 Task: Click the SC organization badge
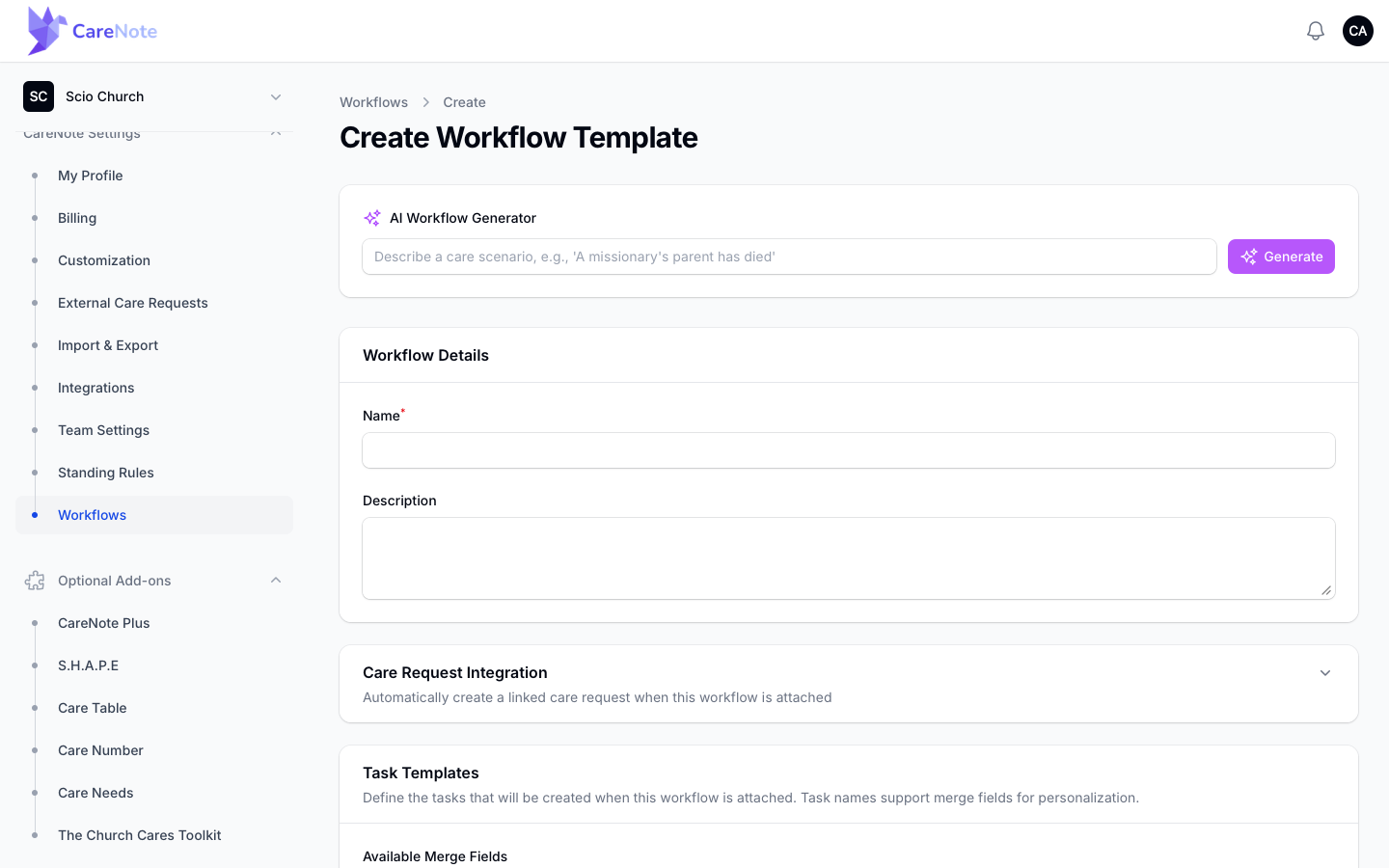[x=39, y=96]
